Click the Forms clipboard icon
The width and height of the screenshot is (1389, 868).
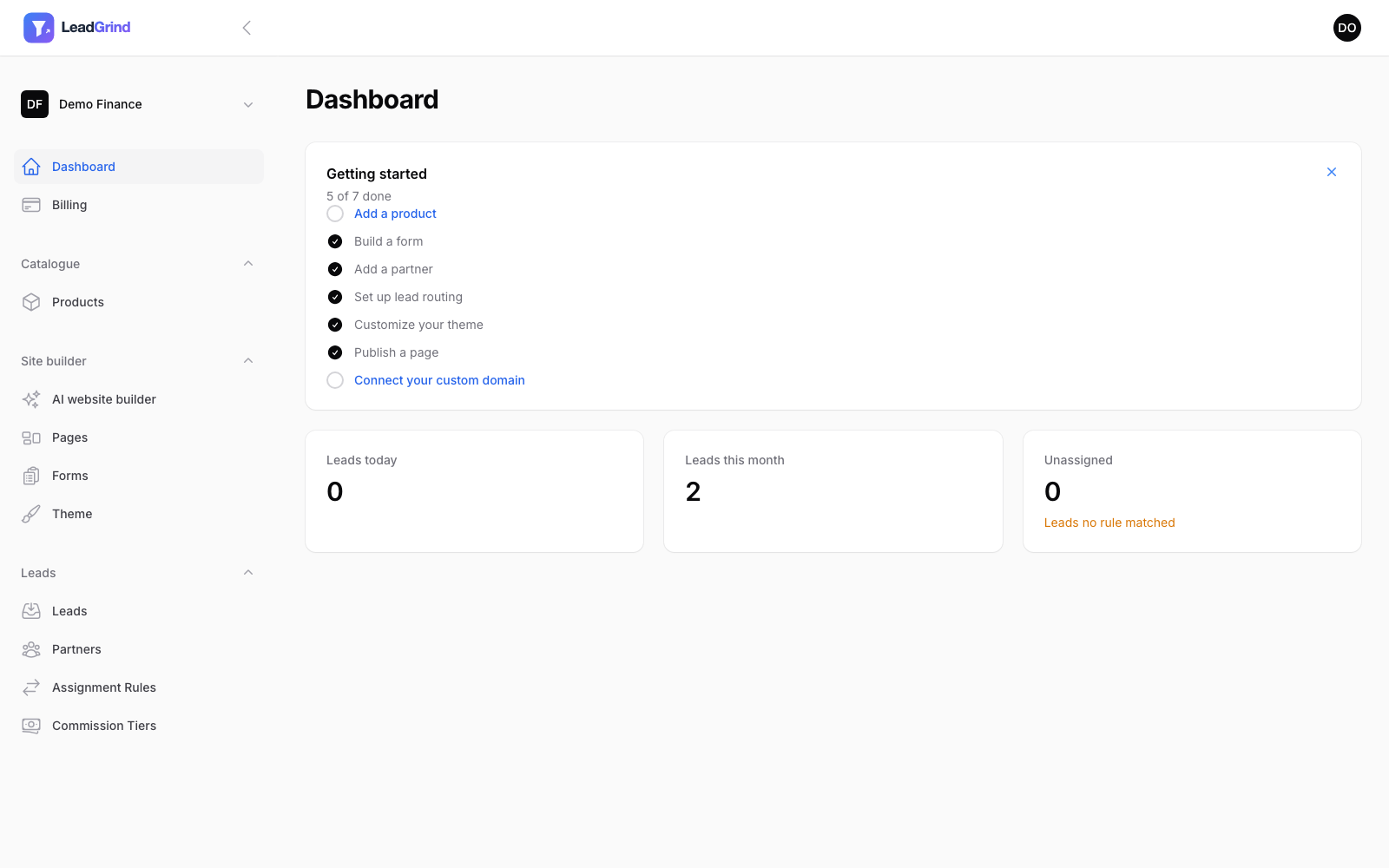pyautogui.click(x=31, y=476)
